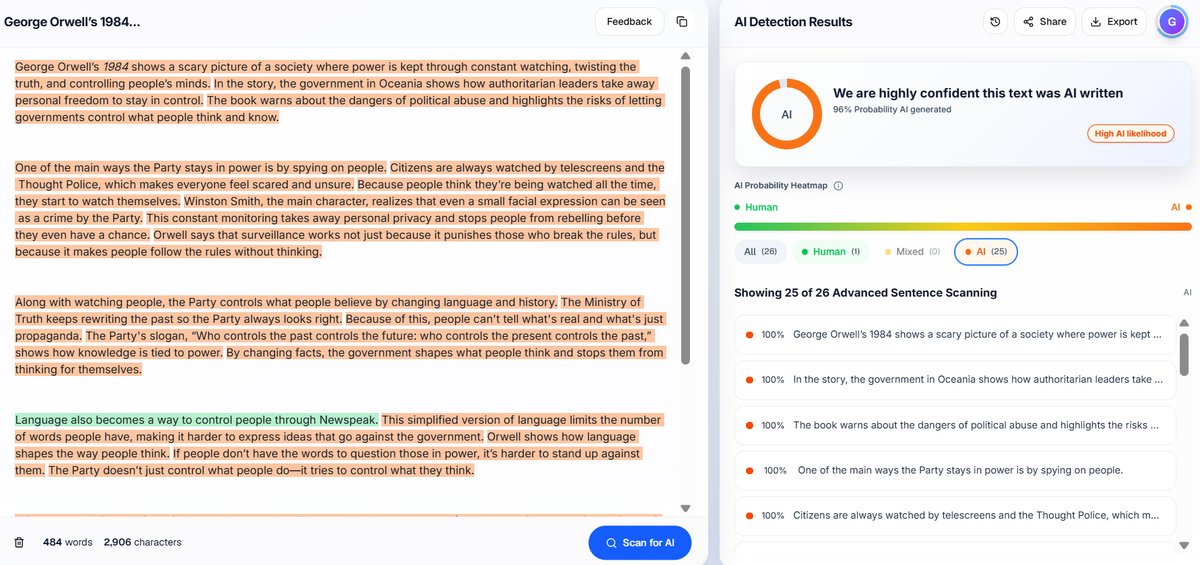Click down arrow of sentence list scrollbar
Image resolution: width=1200 pixels, height=565 pixels.
coord(1185,547)
